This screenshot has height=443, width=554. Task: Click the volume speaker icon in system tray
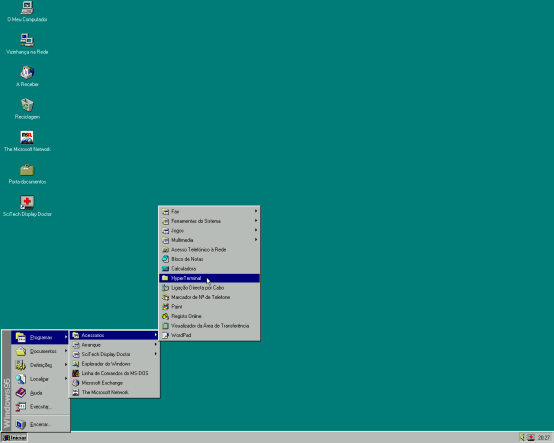522,437
